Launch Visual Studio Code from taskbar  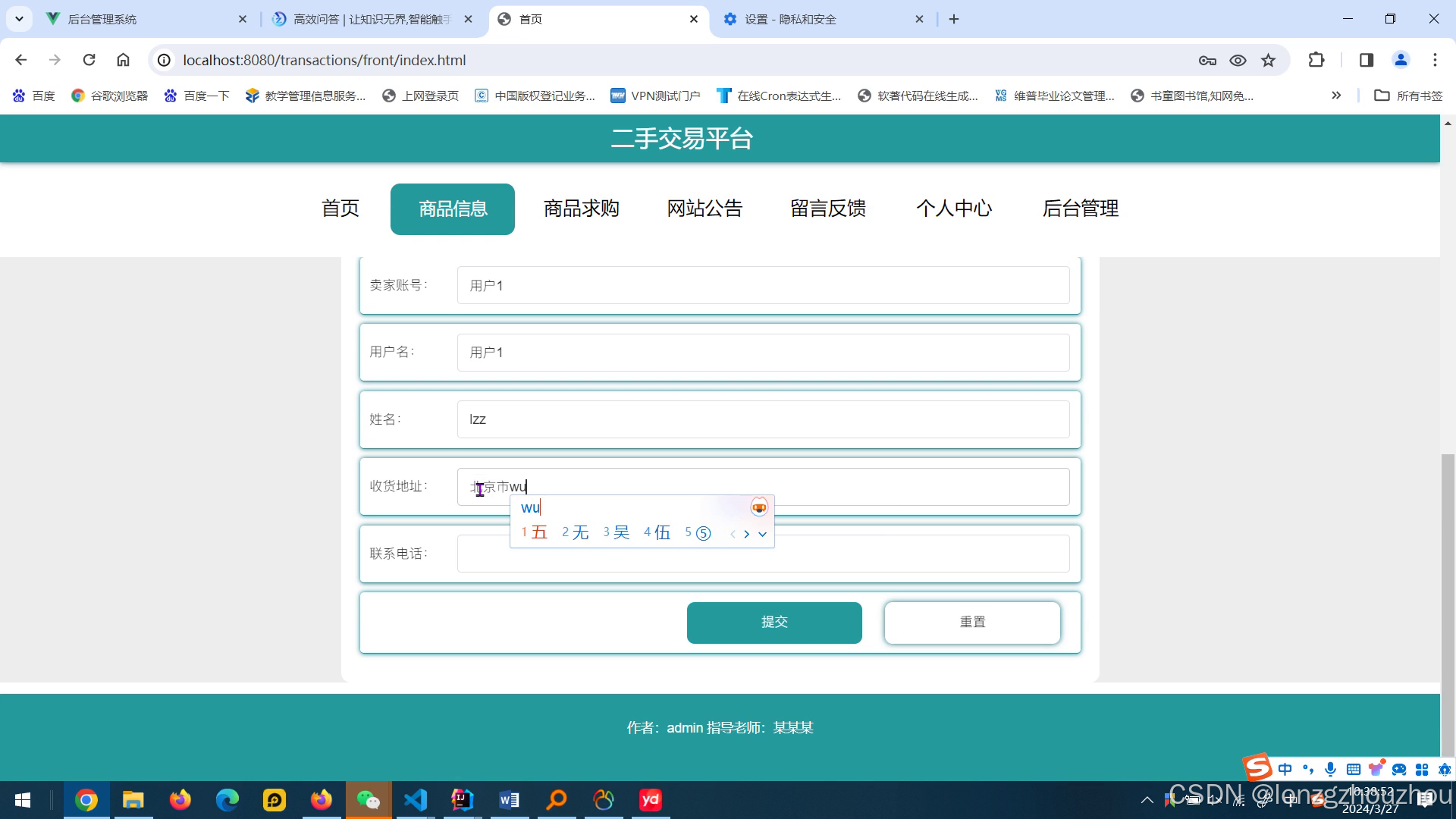tap(416, 800)
